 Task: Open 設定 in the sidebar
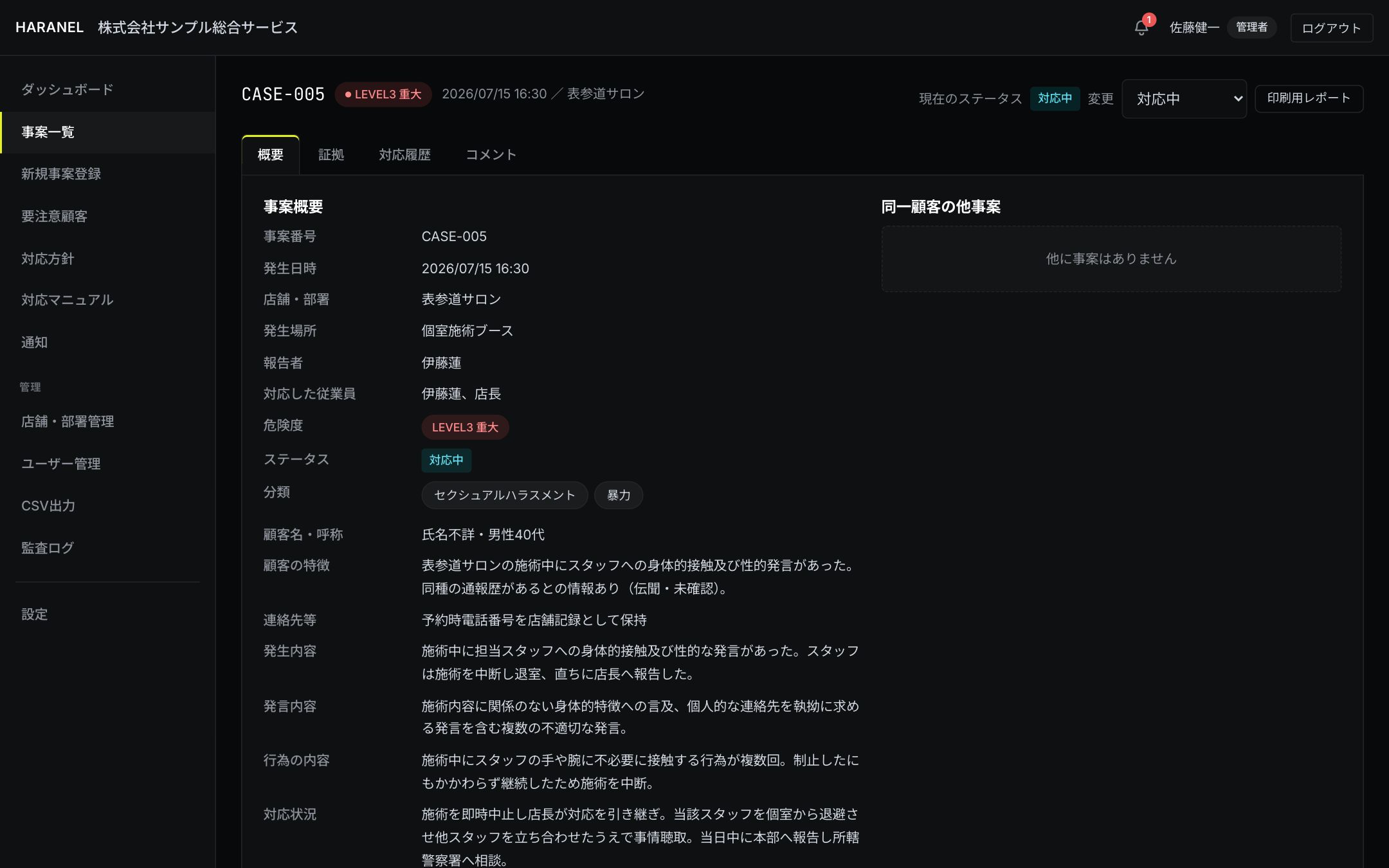pos(107,615)
